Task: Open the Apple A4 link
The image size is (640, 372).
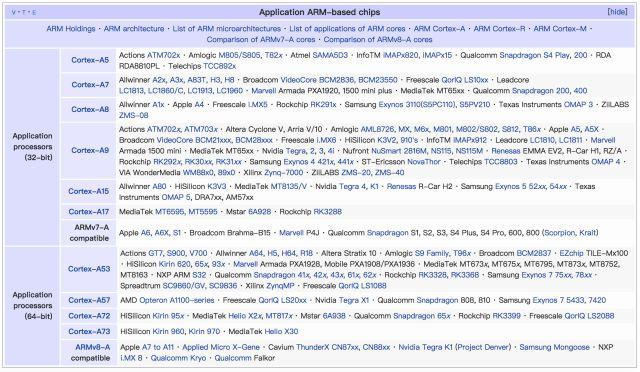Action: (x=199, y=105)
